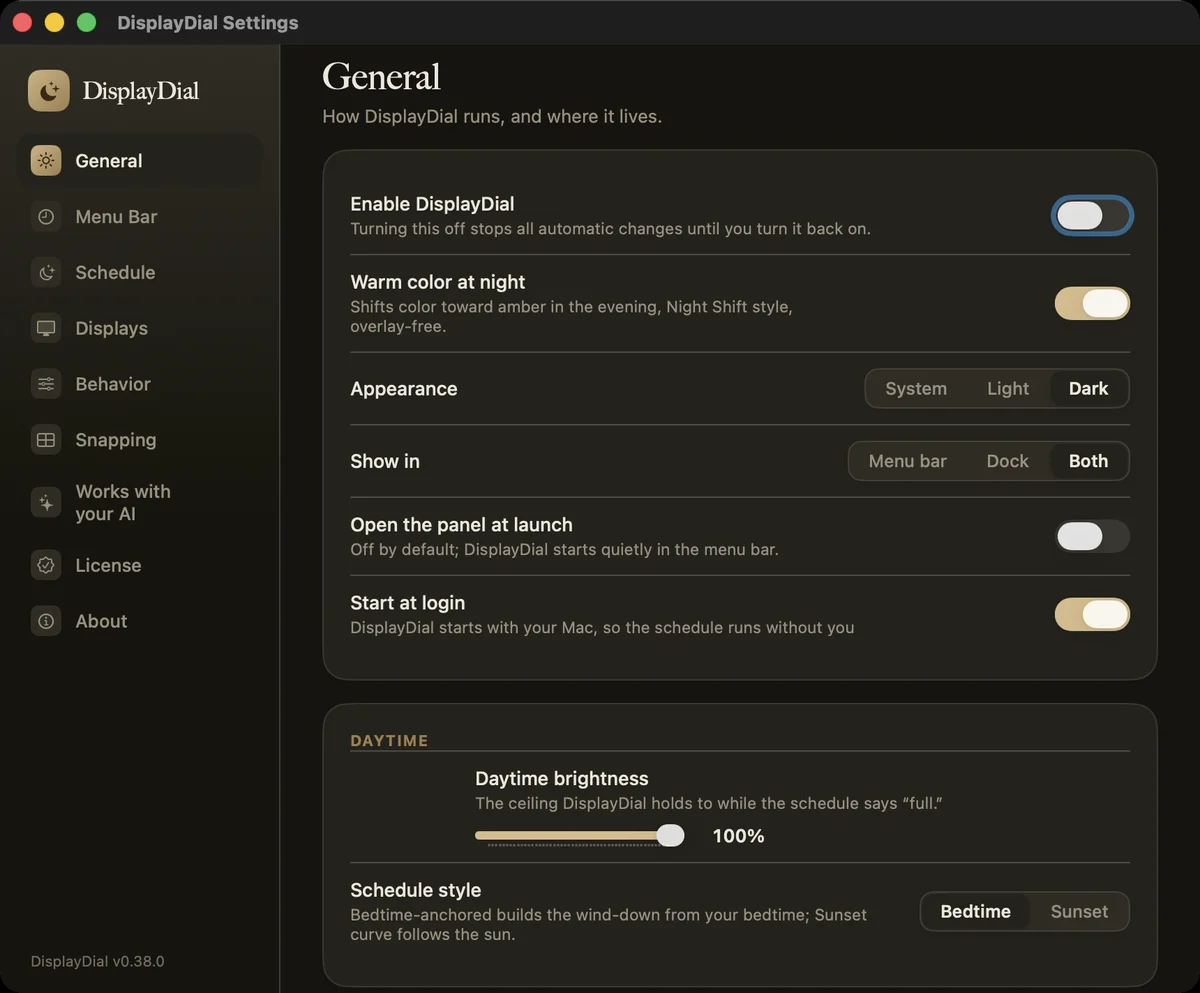
Task: Choose Bedtime schedule style
Action: 976,912
